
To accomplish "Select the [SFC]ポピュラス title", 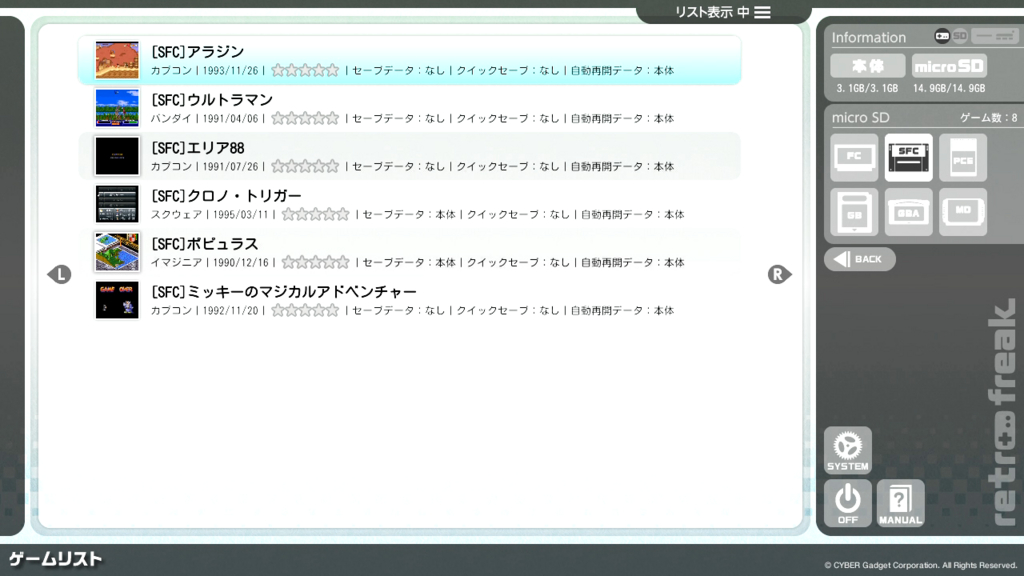I will [204, 244].
